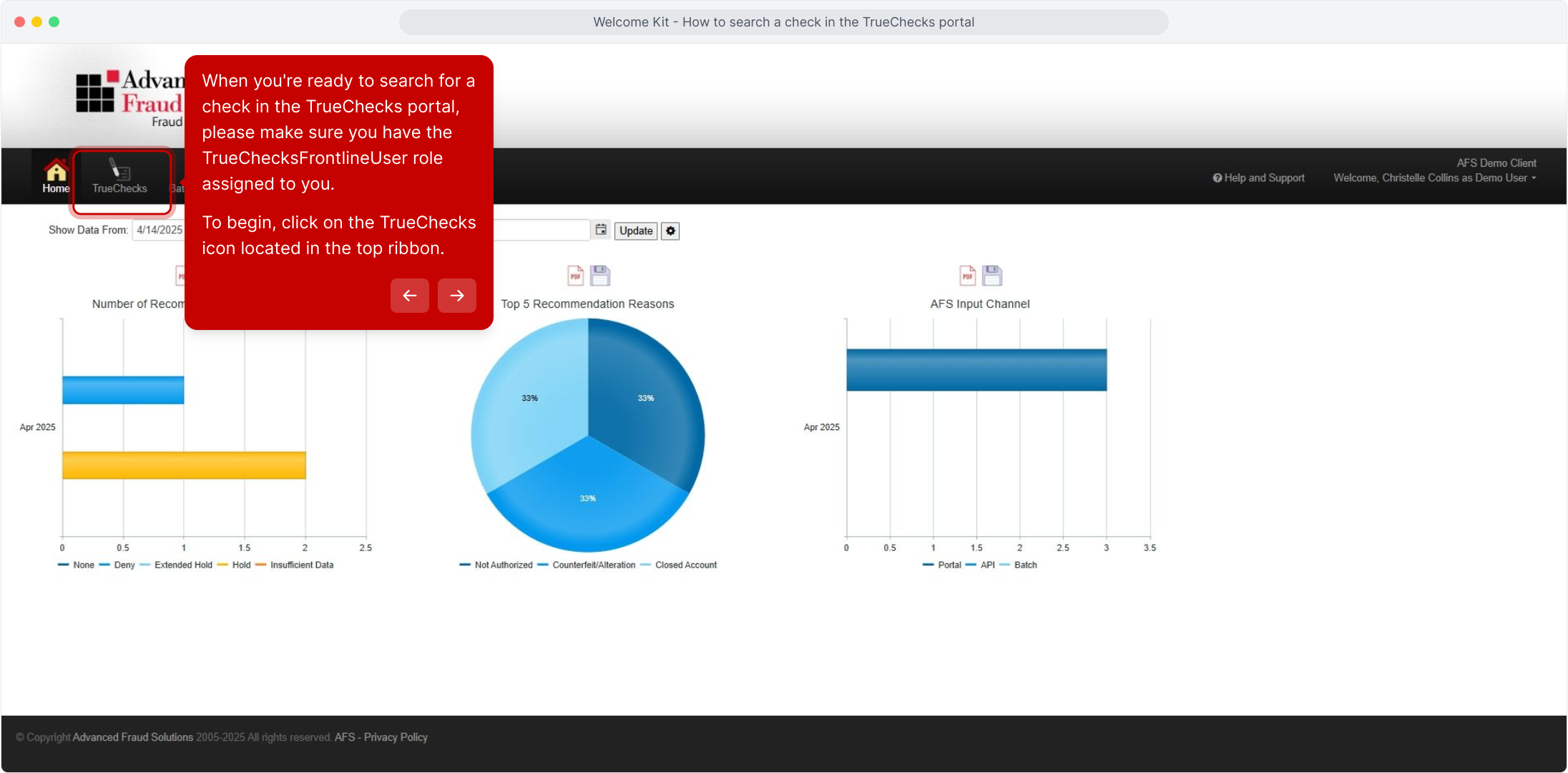Save the Top 5 Recommendation Reasons chart

click(x=600, y=276)
